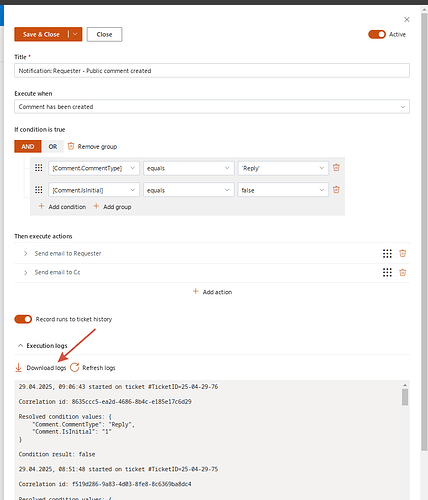The width and height of the screenshot is (428, 500).
Task: Delete the Send email to Requester action
Action: 402,254
